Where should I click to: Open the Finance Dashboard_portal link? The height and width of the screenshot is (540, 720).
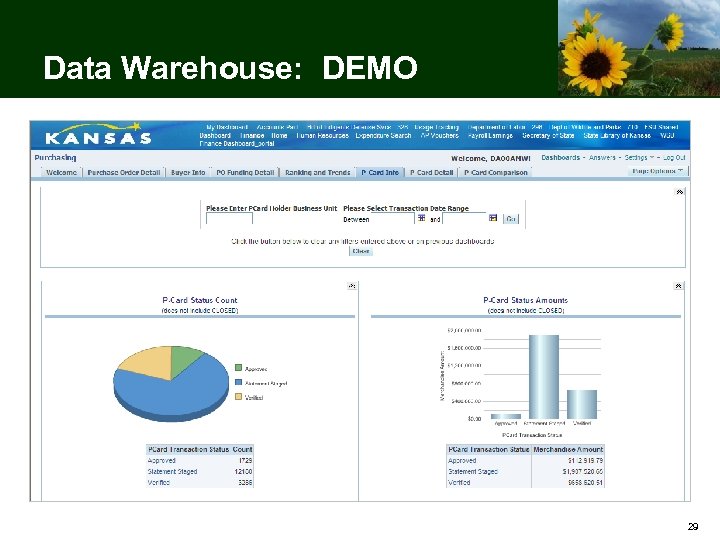236,143
